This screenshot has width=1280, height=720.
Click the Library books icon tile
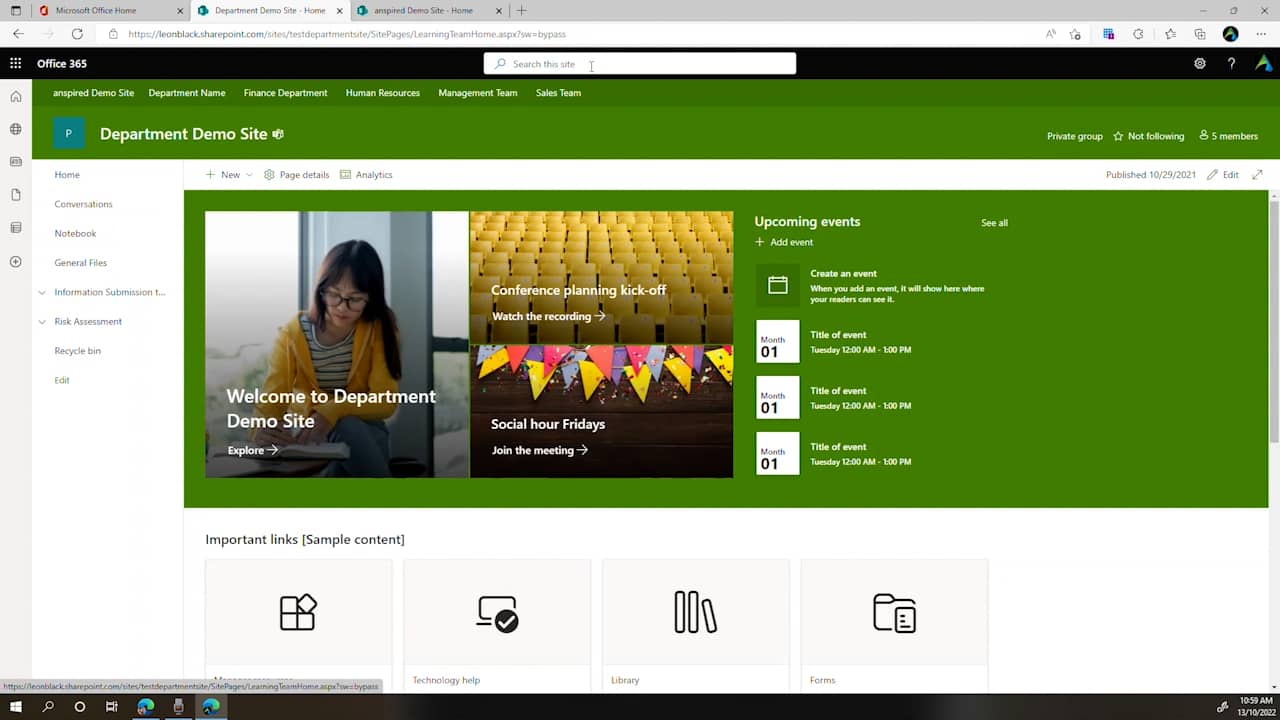(x=695, y=612)
